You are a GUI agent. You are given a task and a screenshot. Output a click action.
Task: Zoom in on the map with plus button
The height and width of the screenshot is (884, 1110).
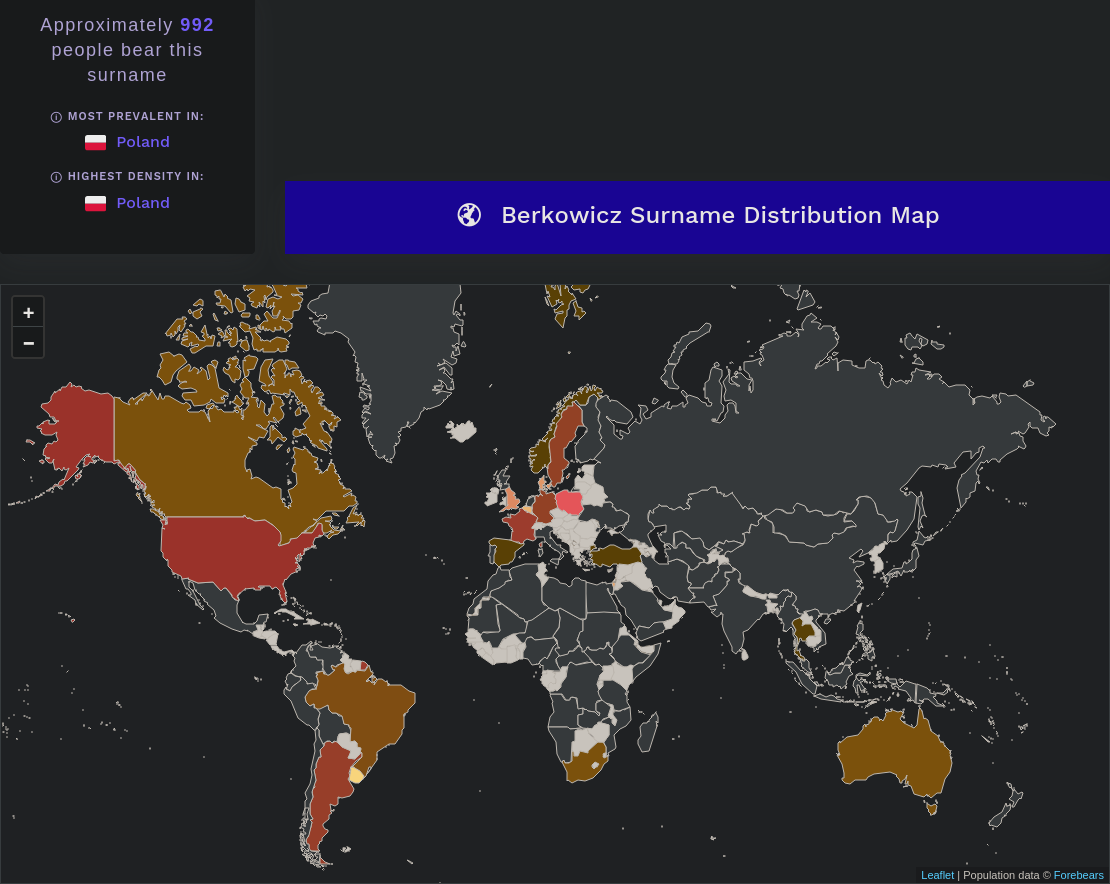coord(28,312)
